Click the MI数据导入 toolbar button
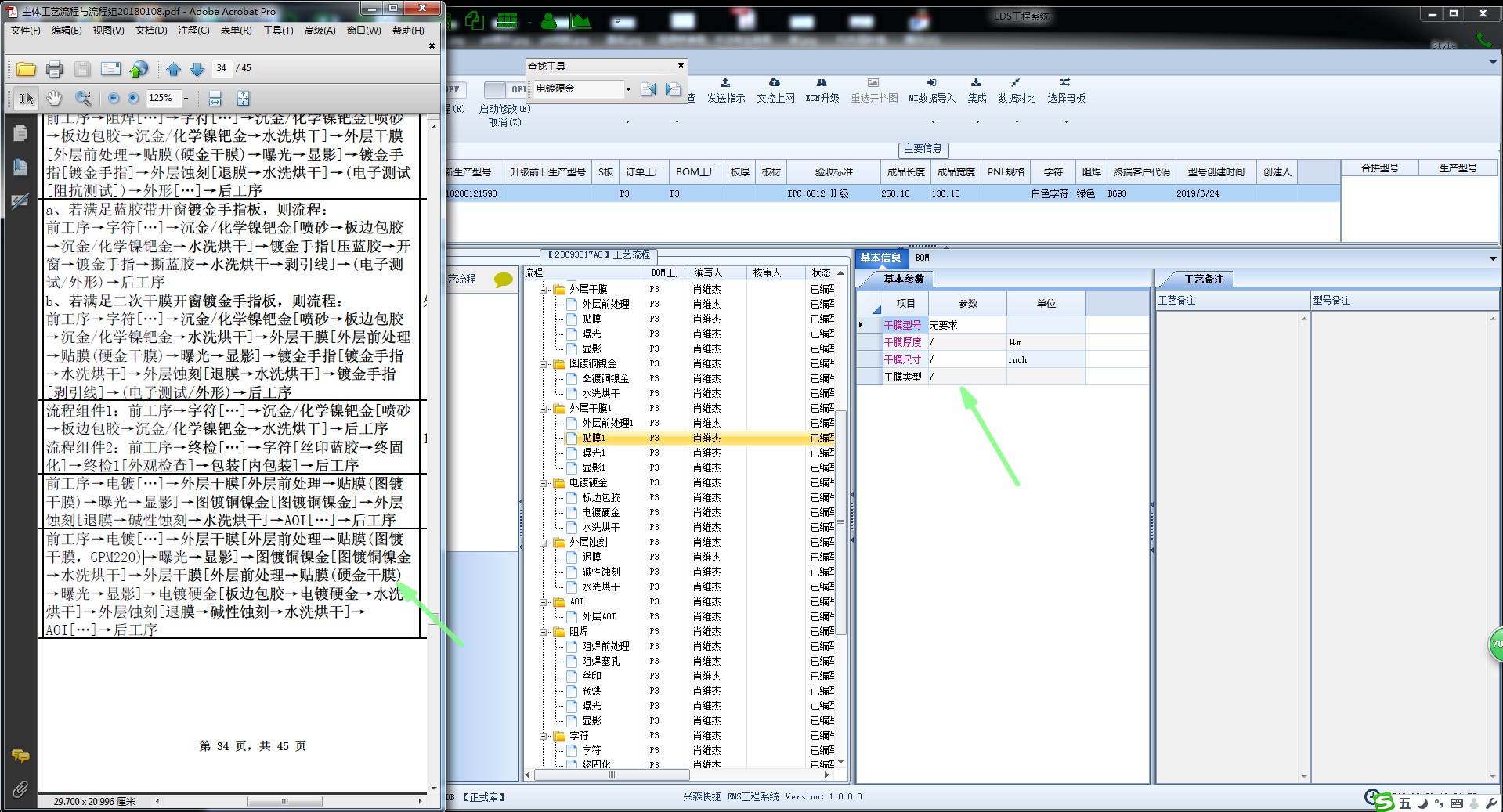 pyautogui.click(x=932, y=91)
